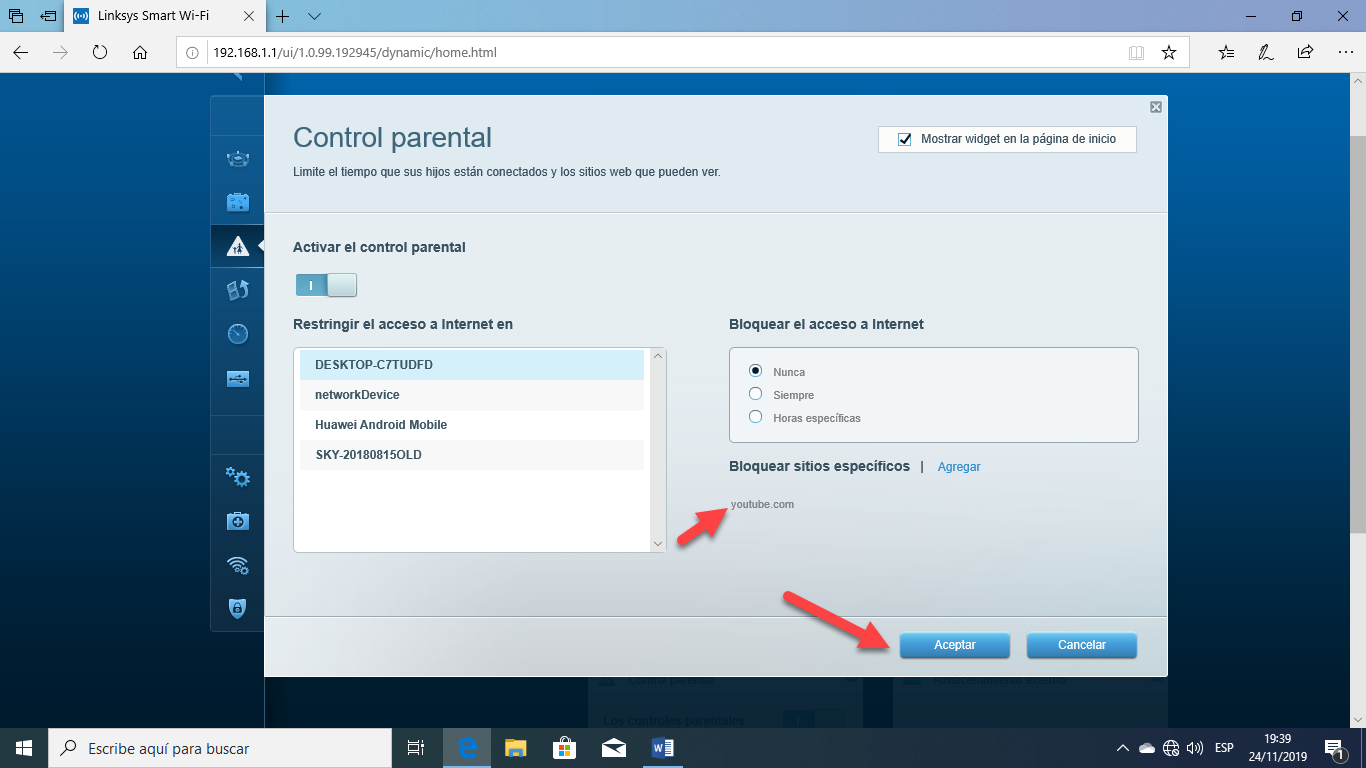Open the USB External Storage icon
Viewport: 1366px width, 768px height.
(x=237, y=379)
